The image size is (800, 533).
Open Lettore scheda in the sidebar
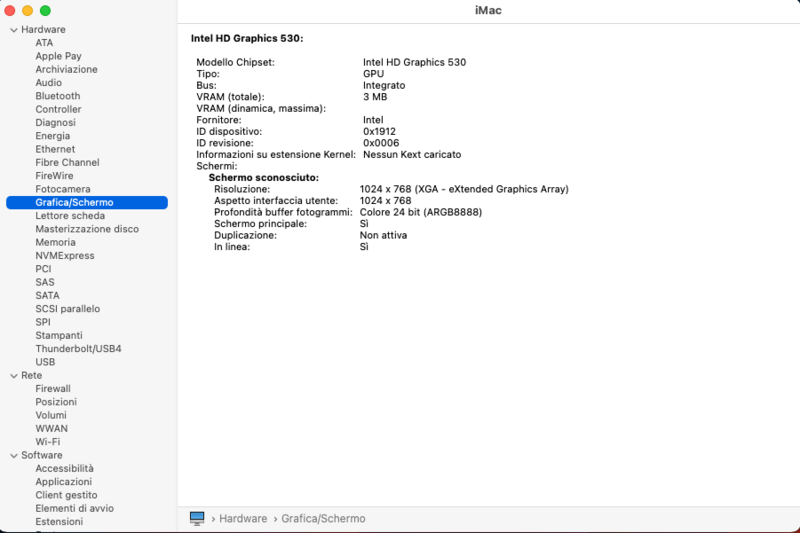tap(70, 216)
